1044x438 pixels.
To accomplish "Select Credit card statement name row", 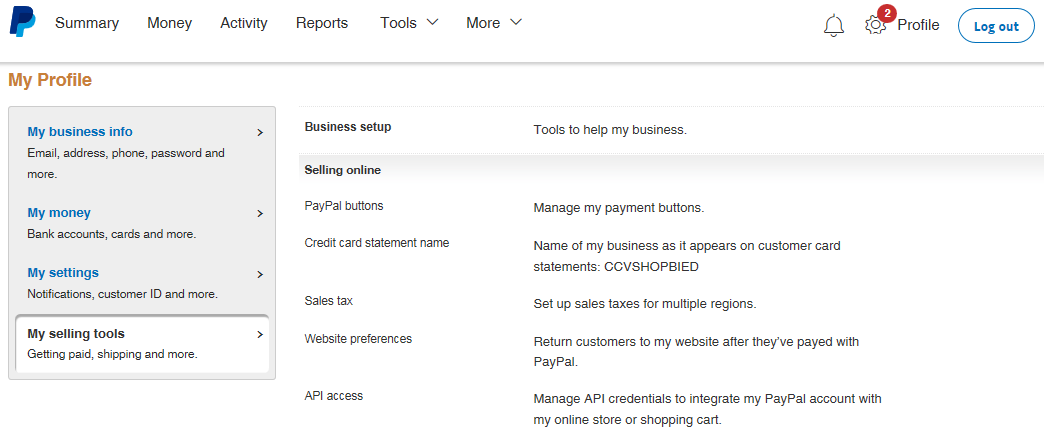I will coord(377,243).
